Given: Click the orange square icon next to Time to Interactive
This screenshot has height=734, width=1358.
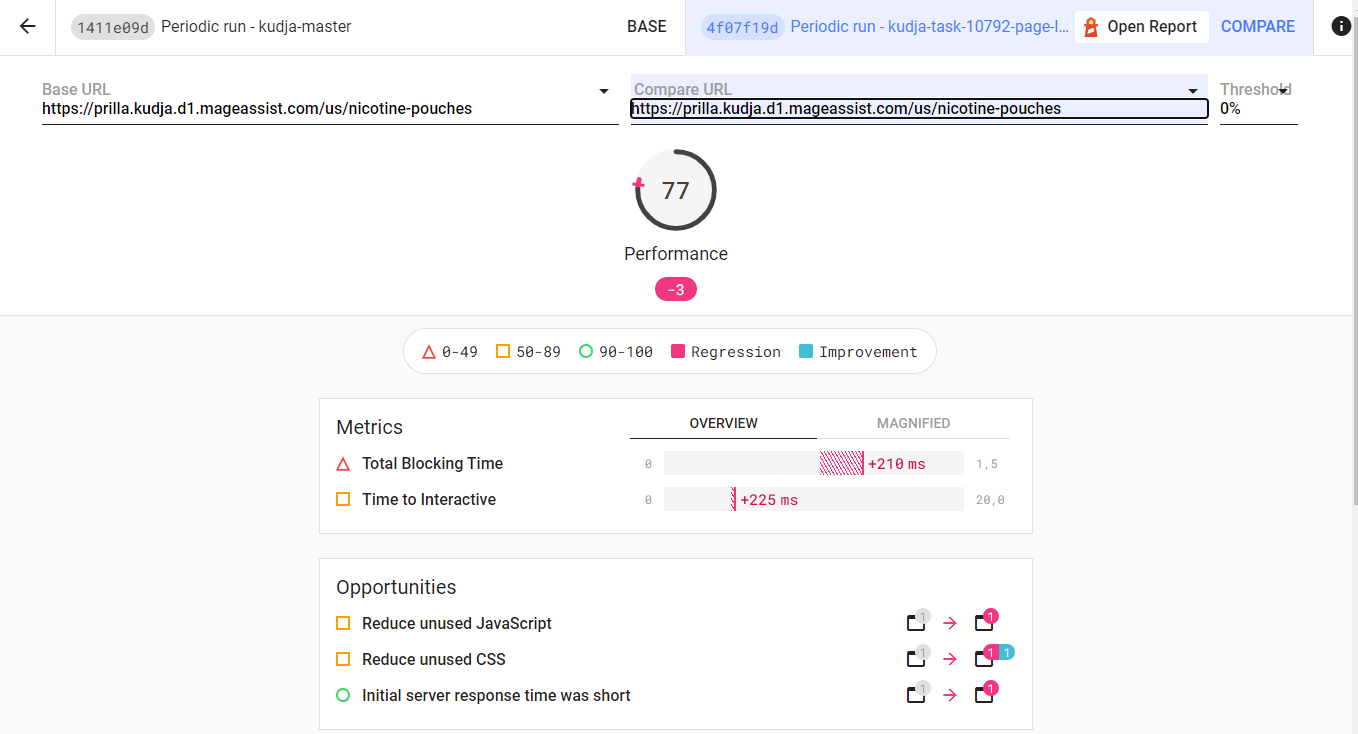Looking at the screenshot, I should pyautogui.click(x=343, y=499).
